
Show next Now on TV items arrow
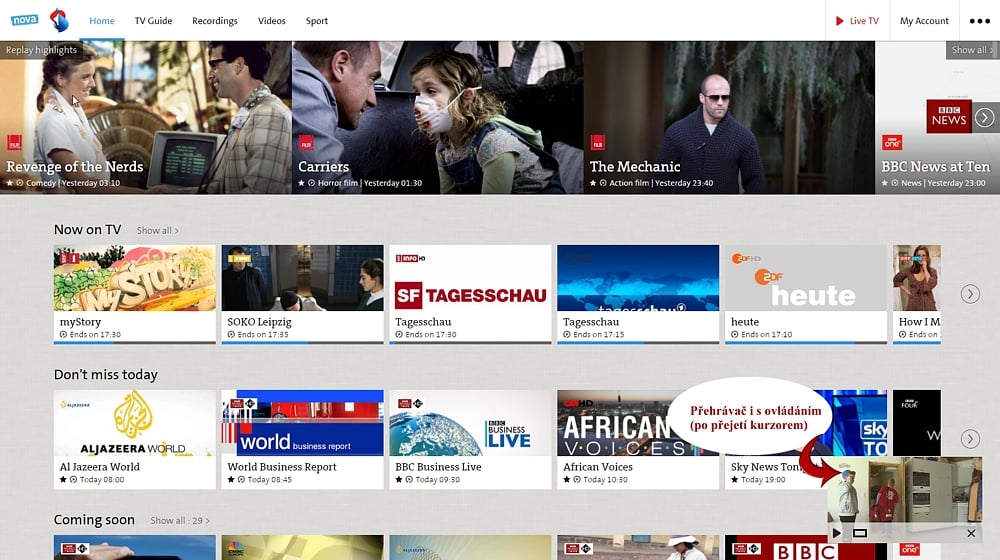pyautogui.click(x=970, y=294)
